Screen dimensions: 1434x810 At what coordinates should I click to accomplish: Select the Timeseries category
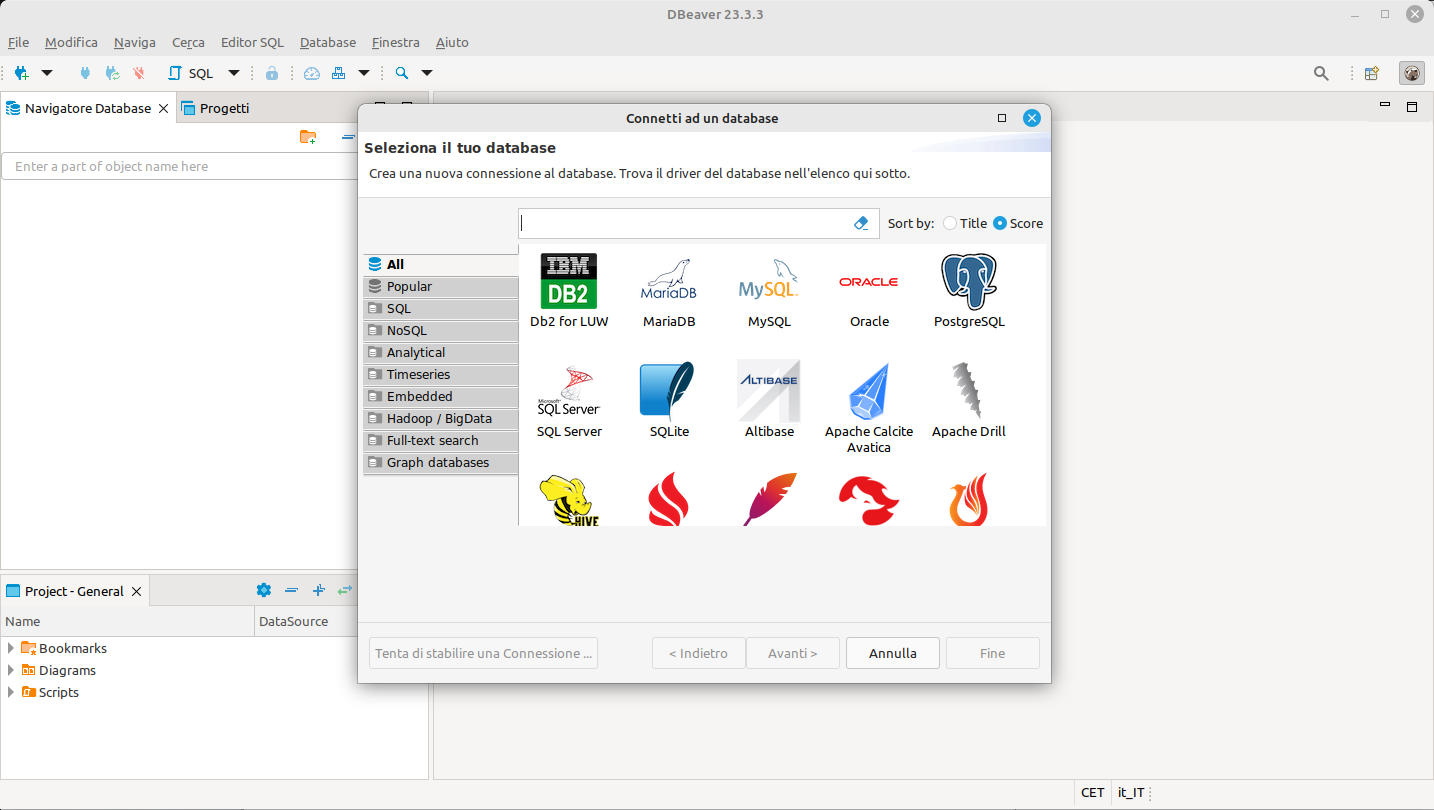[441, 374]
